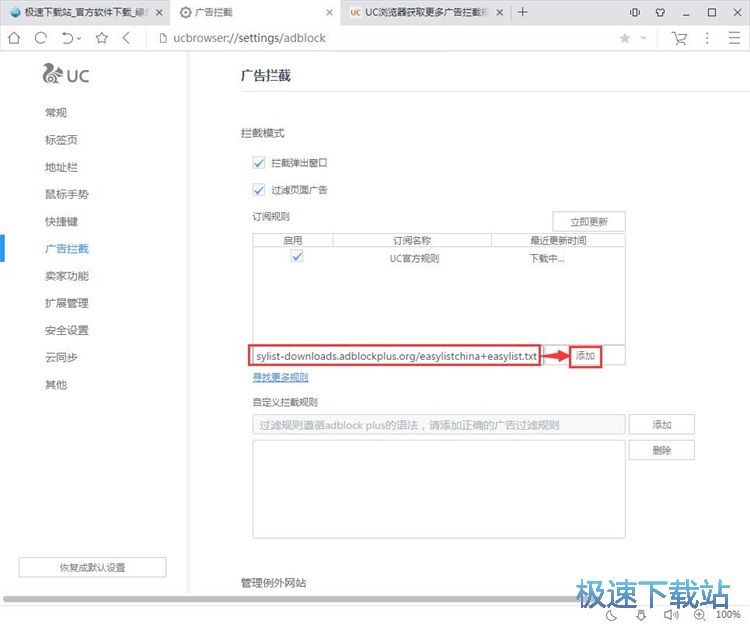Toggle 拦截弹出窗口 checkbox
This screenshot has width=750, height=624.
tap(259, 163)
